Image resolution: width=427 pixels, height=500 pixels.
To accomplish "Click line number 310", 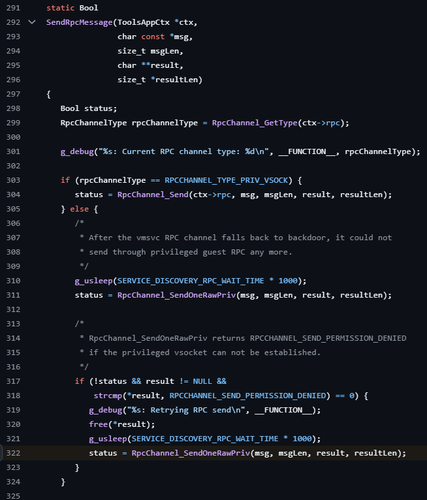I will (13, 281).
